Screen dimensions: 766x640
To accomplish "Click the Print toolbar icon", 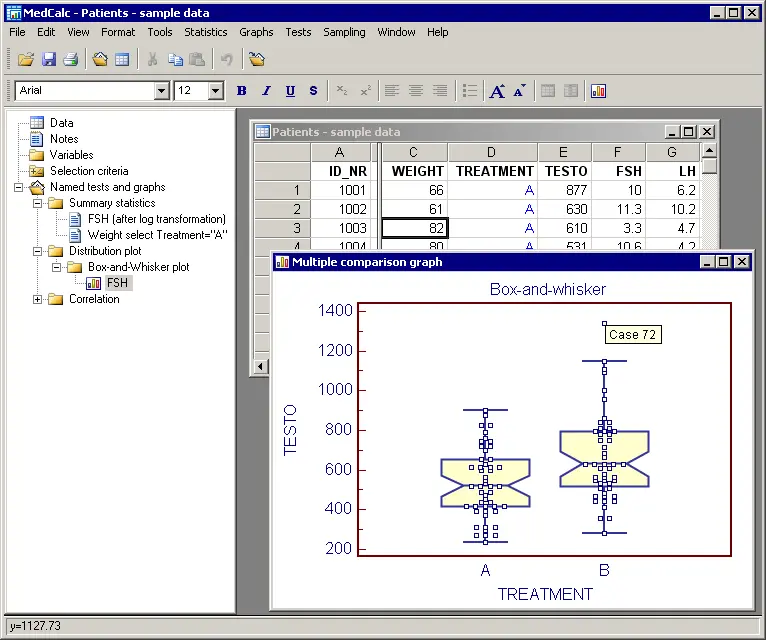I will coord(70,60).
